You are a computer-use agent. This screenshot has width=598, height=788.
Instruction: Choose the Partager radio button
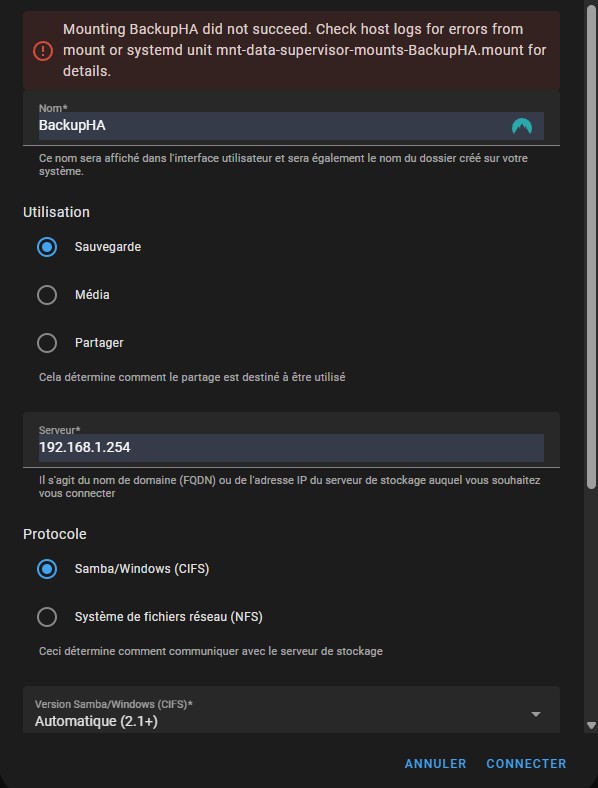pyautogui.click(x=47, y=343)
